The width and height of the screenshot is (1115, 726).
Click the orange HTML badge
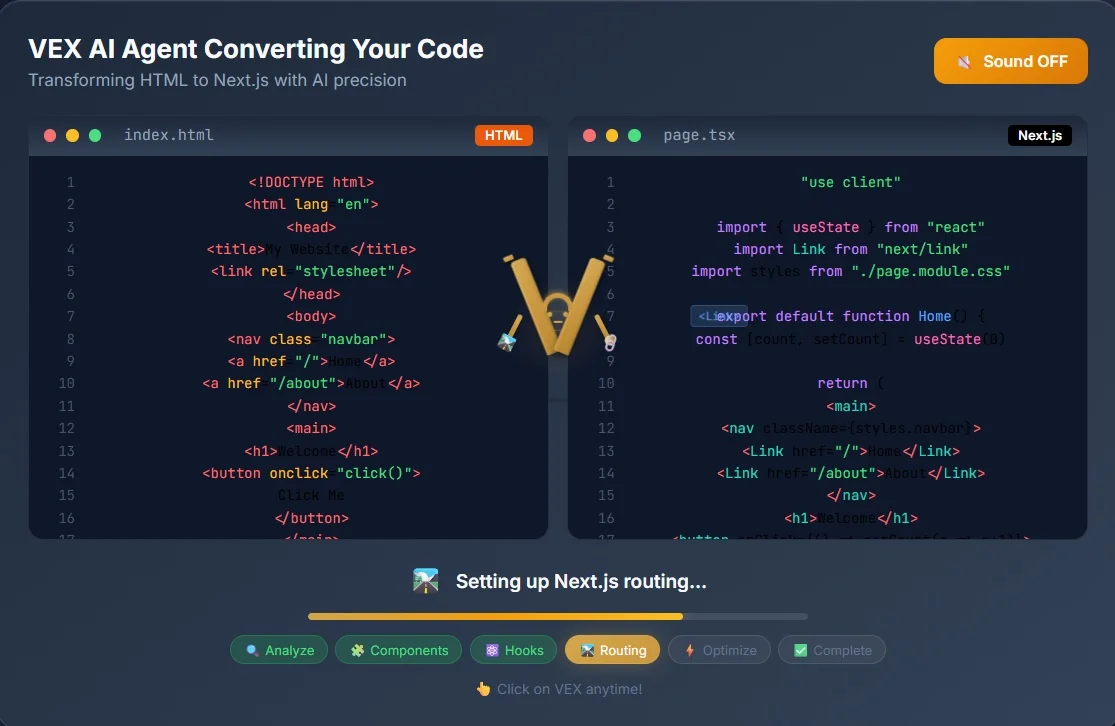504,135
